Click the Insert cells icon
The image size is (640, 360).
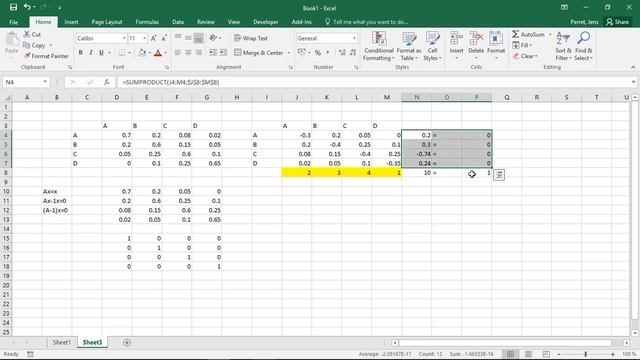[x=456, y=39]
